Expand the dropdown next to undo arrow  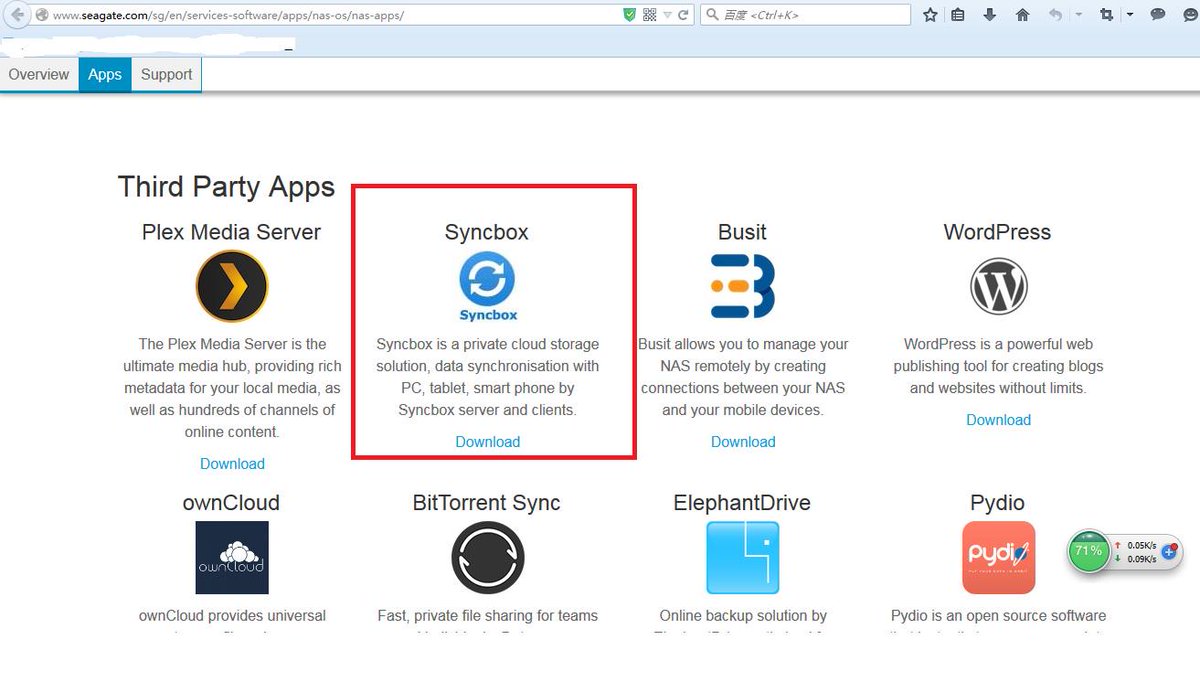click(1078, 15)
